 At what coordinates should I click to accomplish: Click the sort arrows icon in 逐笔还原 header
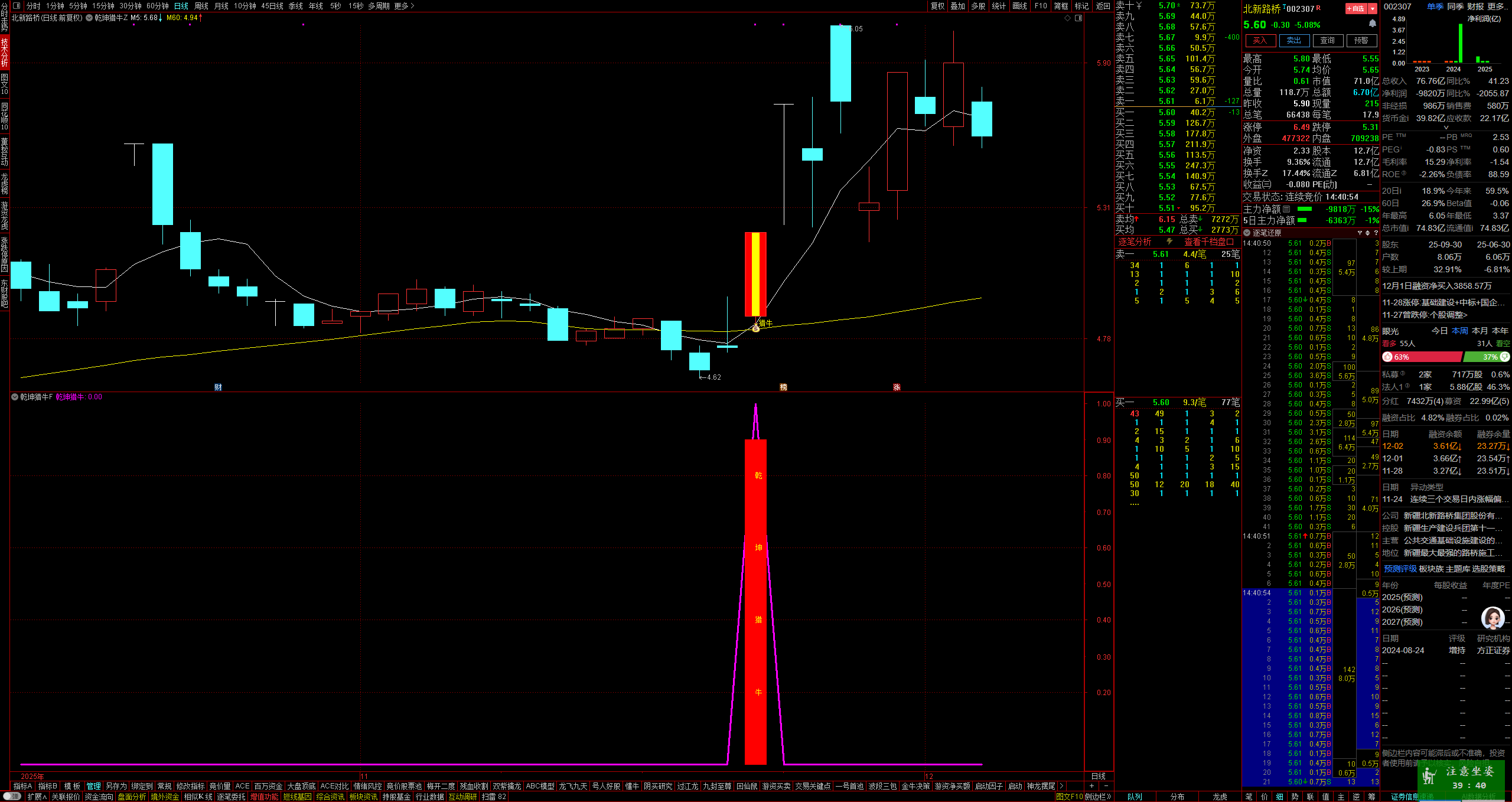(1367, 233)
